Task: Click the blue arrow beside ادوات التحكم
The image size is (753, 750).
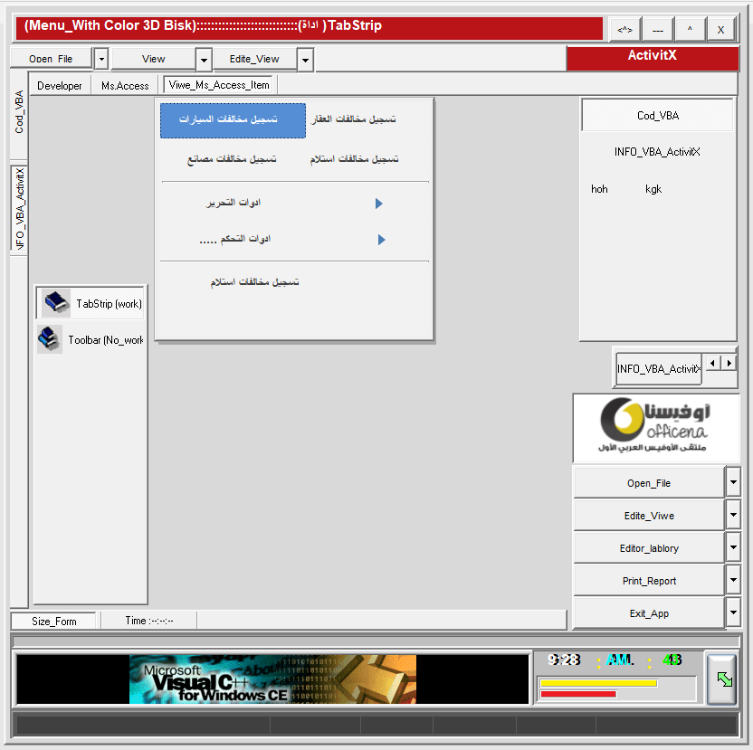Action: [x=380, y=240]
